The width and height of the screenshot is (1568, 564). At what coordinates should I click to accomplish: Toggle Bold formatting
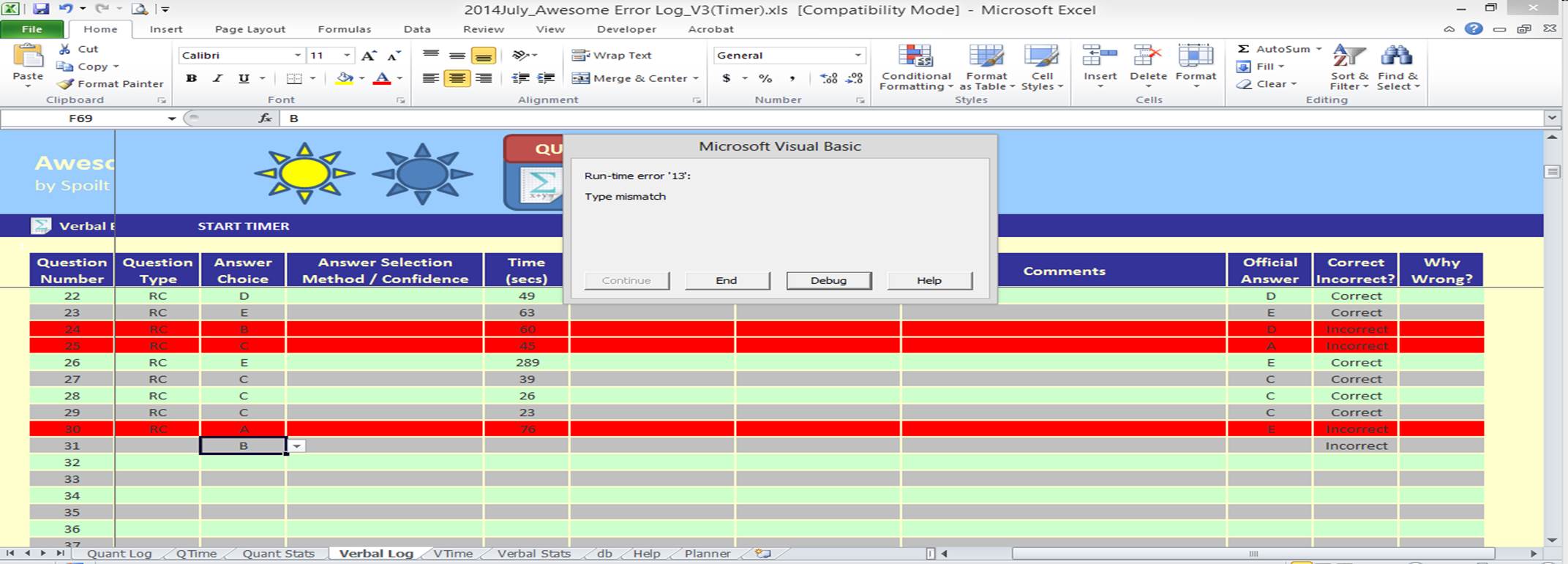coord(192,78)
